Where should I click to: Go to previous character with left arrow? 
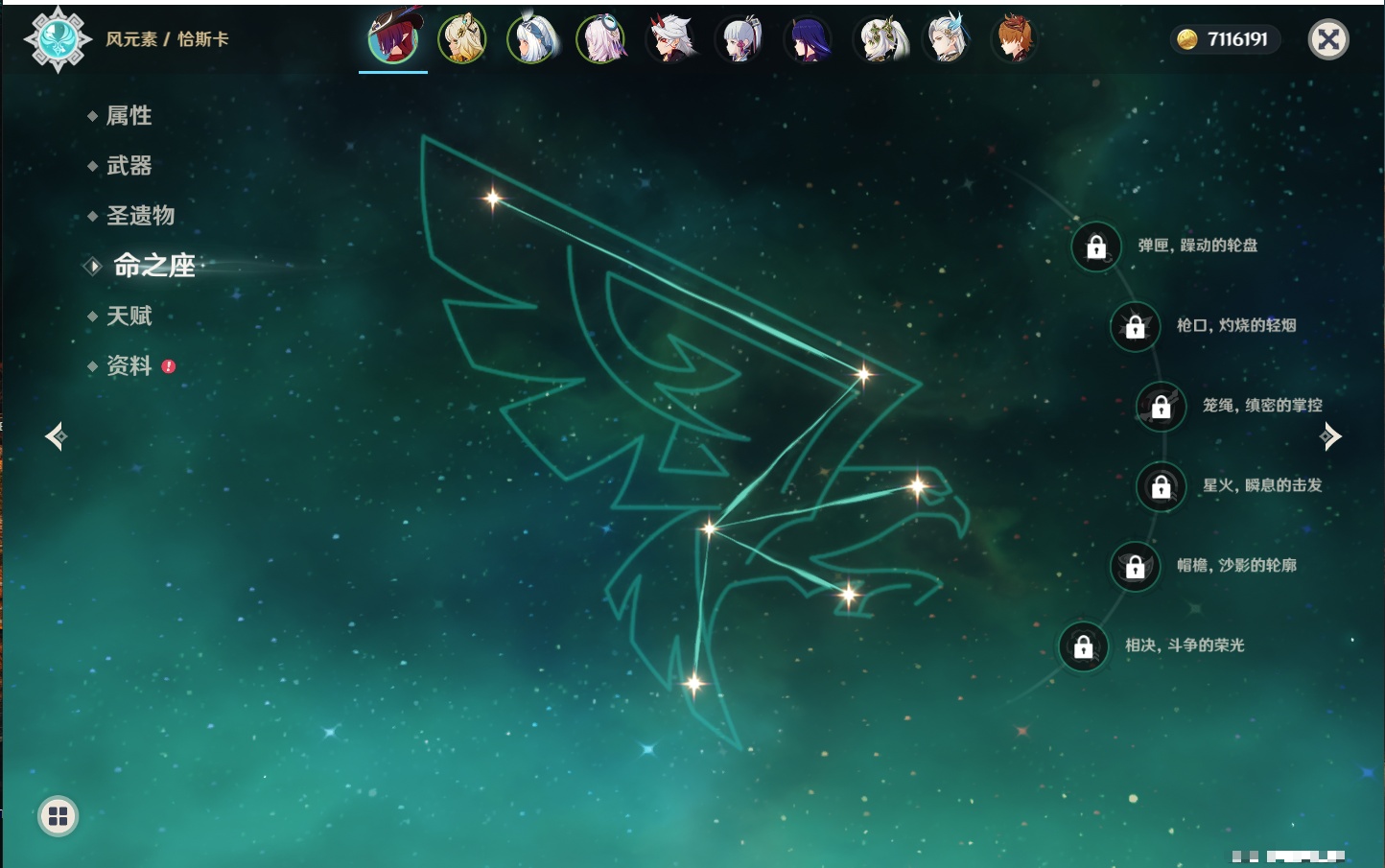(56, 436)
